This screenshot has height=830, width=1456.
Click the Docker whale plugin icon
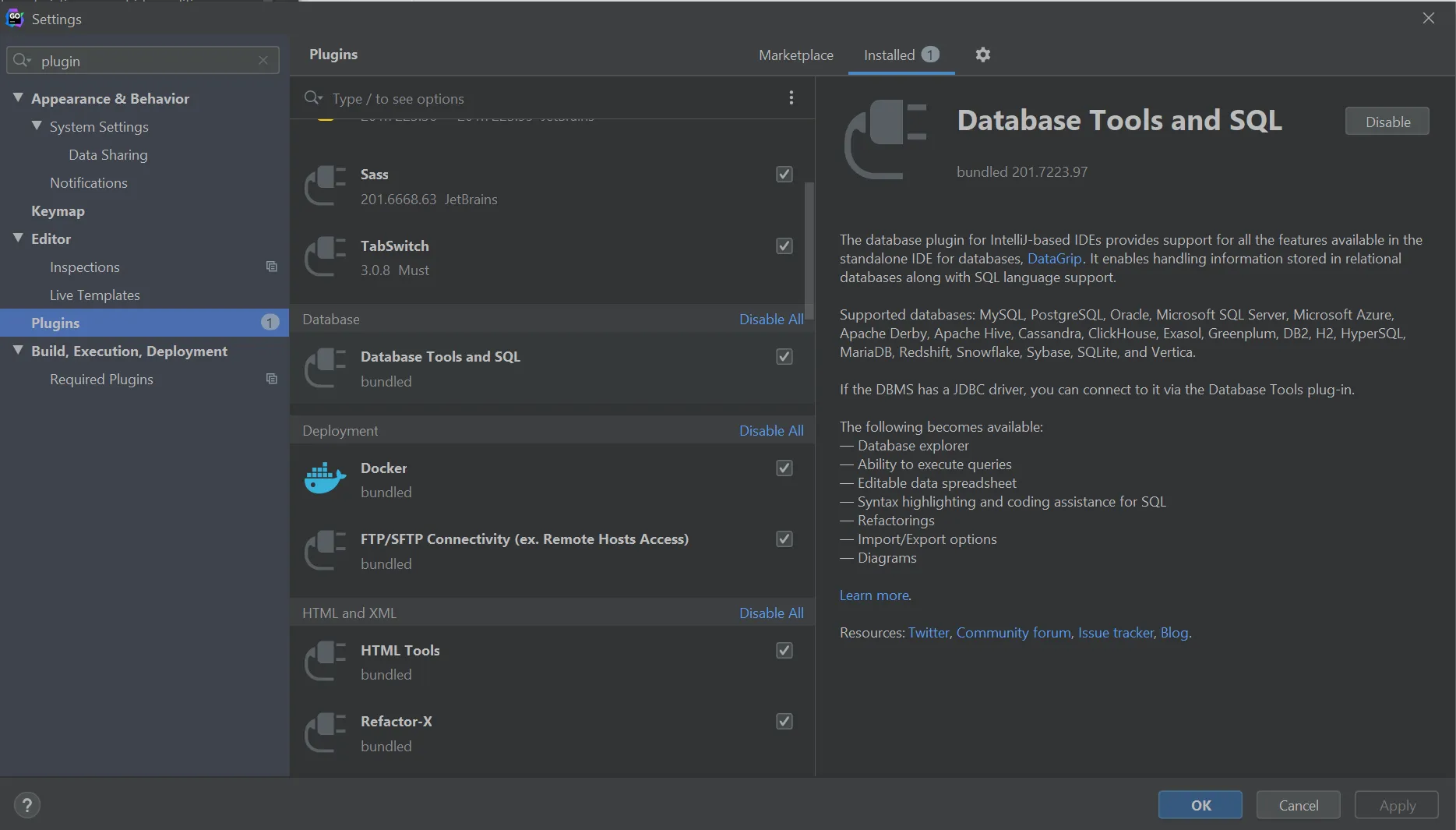pos(324,479)
